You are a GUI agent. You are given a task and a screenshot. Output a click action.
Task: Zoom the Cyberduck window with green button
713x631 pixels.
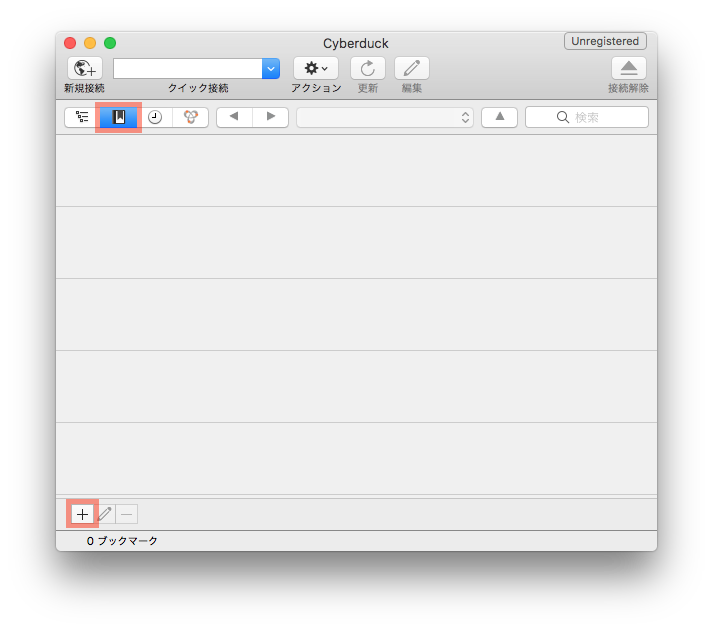[110, 43]
